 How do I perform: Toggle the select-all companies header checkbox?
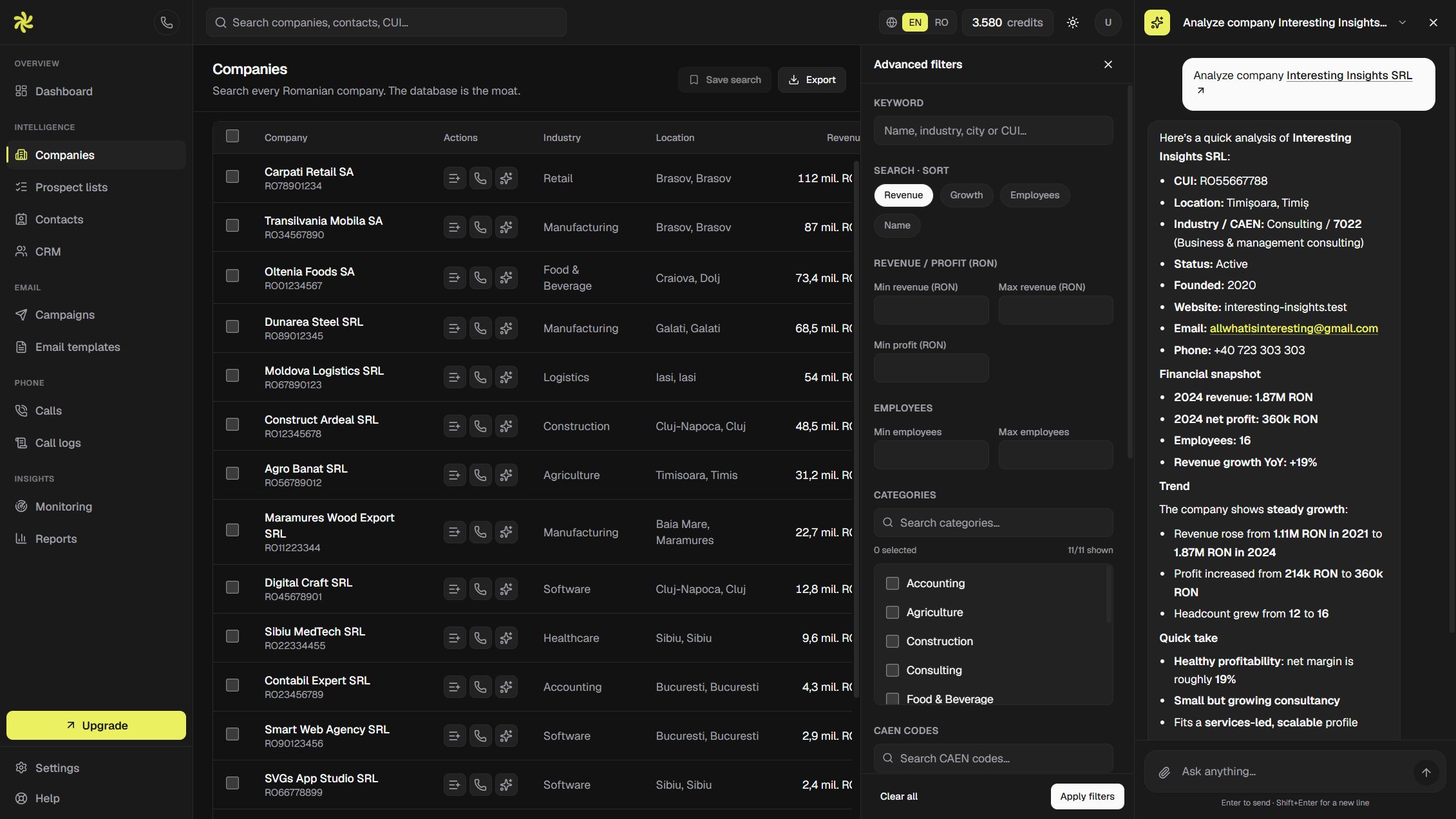click(x=232, y=136)
